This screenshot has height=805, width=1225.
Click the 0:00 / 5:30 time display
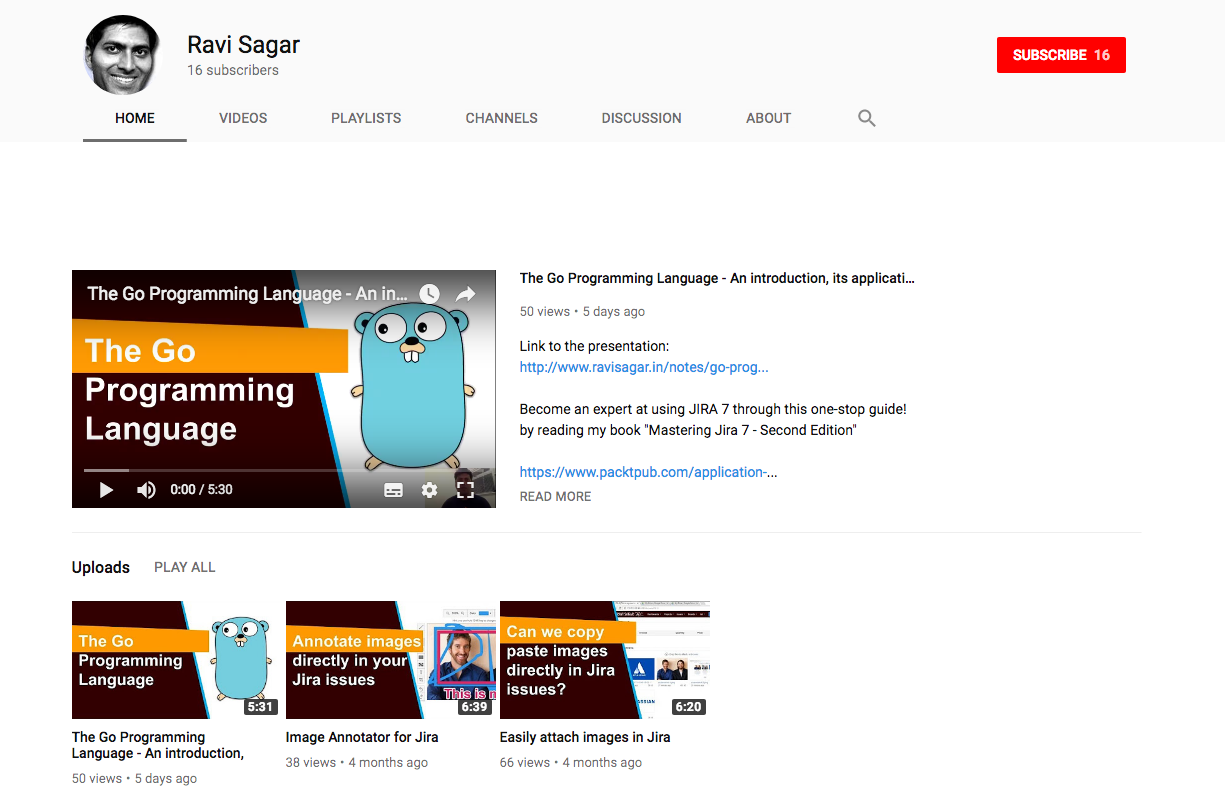tap(201, 490)
